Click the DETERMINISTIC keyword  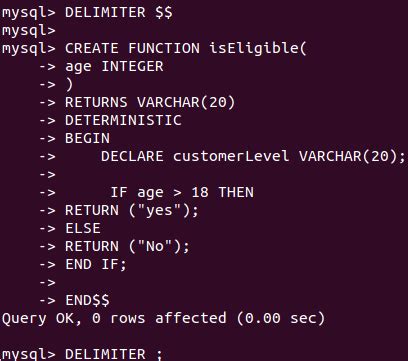point(123,120)
